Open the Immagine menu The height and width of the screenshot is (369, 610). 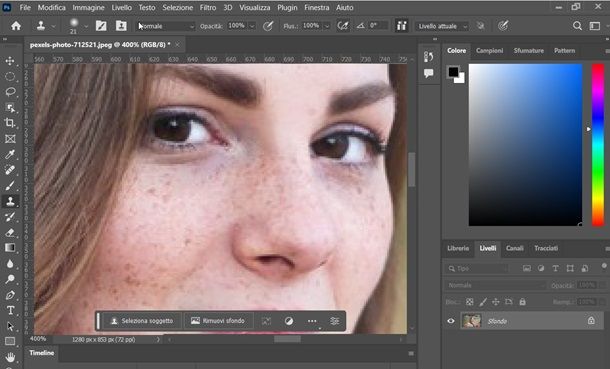click(x=88, y=7)
